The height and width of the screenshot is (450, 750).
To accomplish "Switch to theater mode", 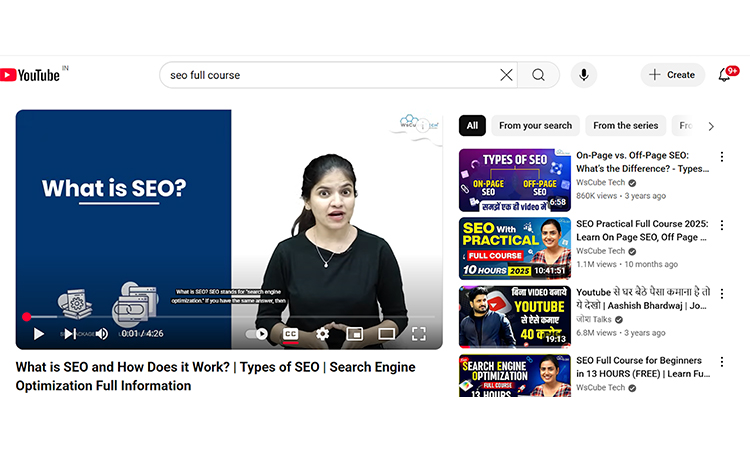I will tap(386, 334).
